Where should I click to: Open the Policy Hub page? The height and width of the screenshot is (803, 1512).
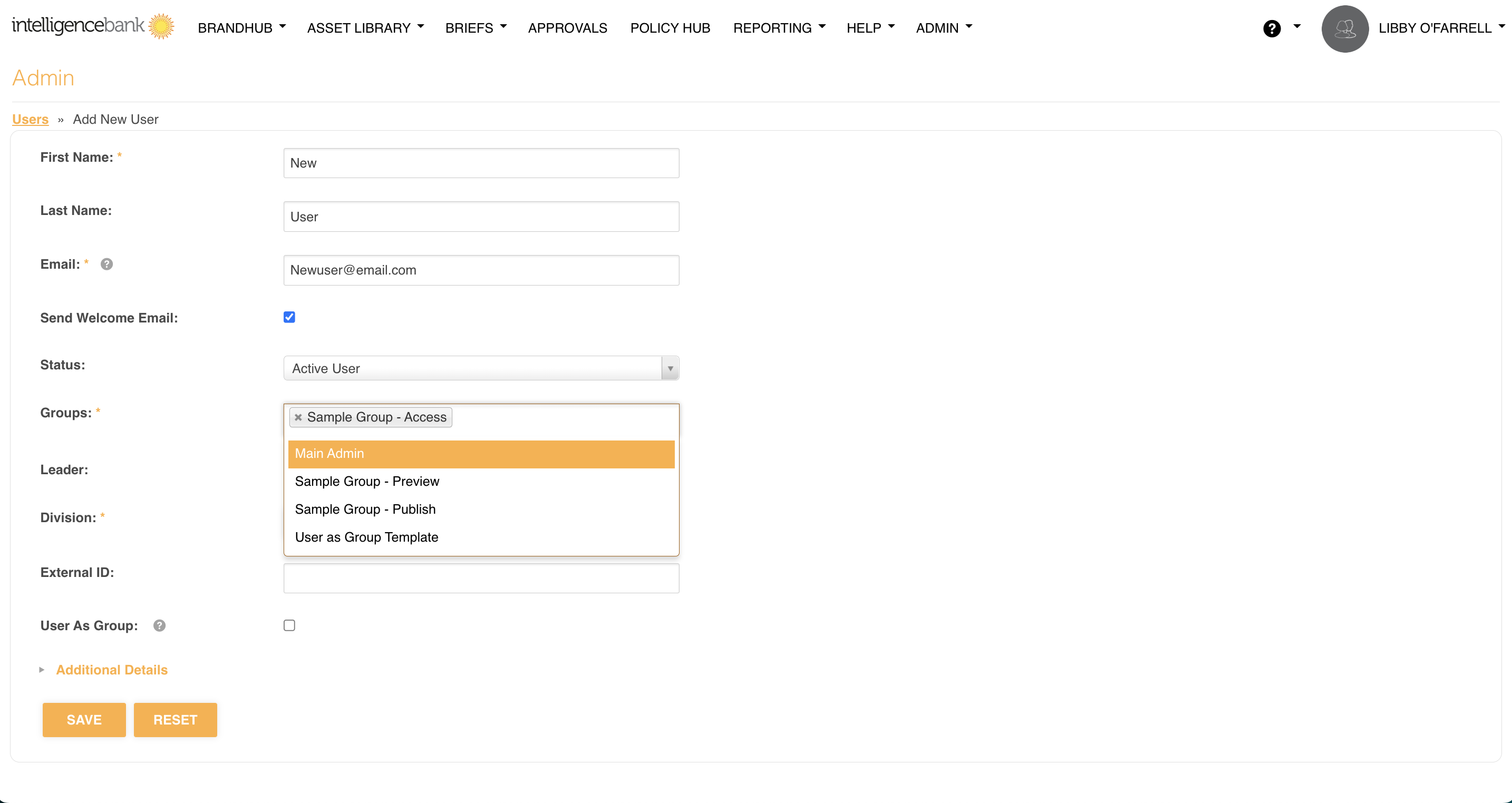(670, 27)
